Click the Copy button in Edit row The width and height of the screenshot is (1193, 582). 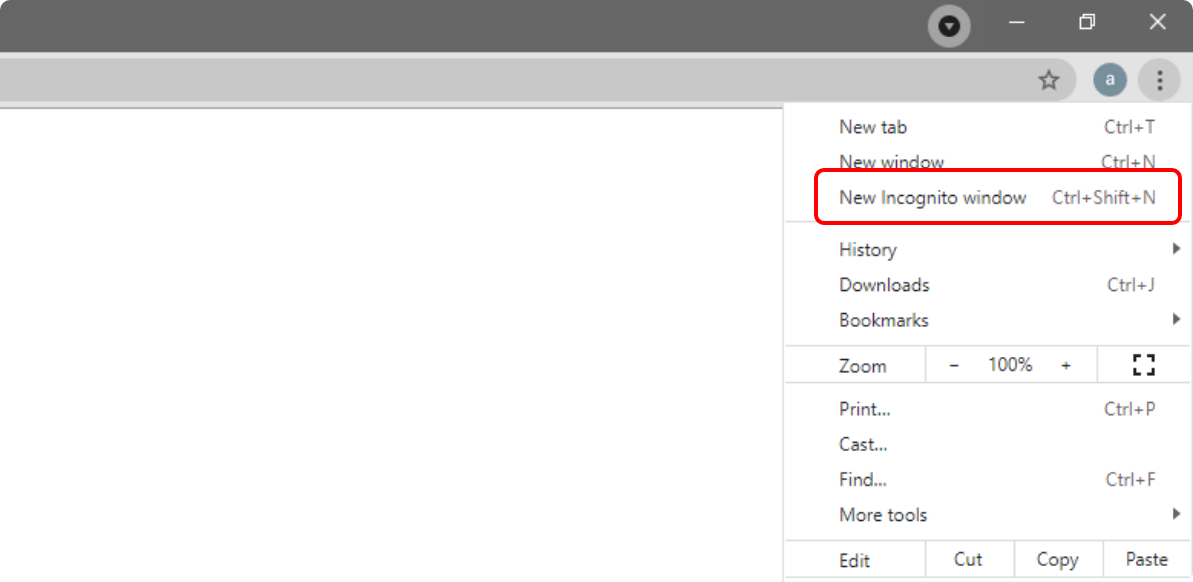(x=1057, y=560)
